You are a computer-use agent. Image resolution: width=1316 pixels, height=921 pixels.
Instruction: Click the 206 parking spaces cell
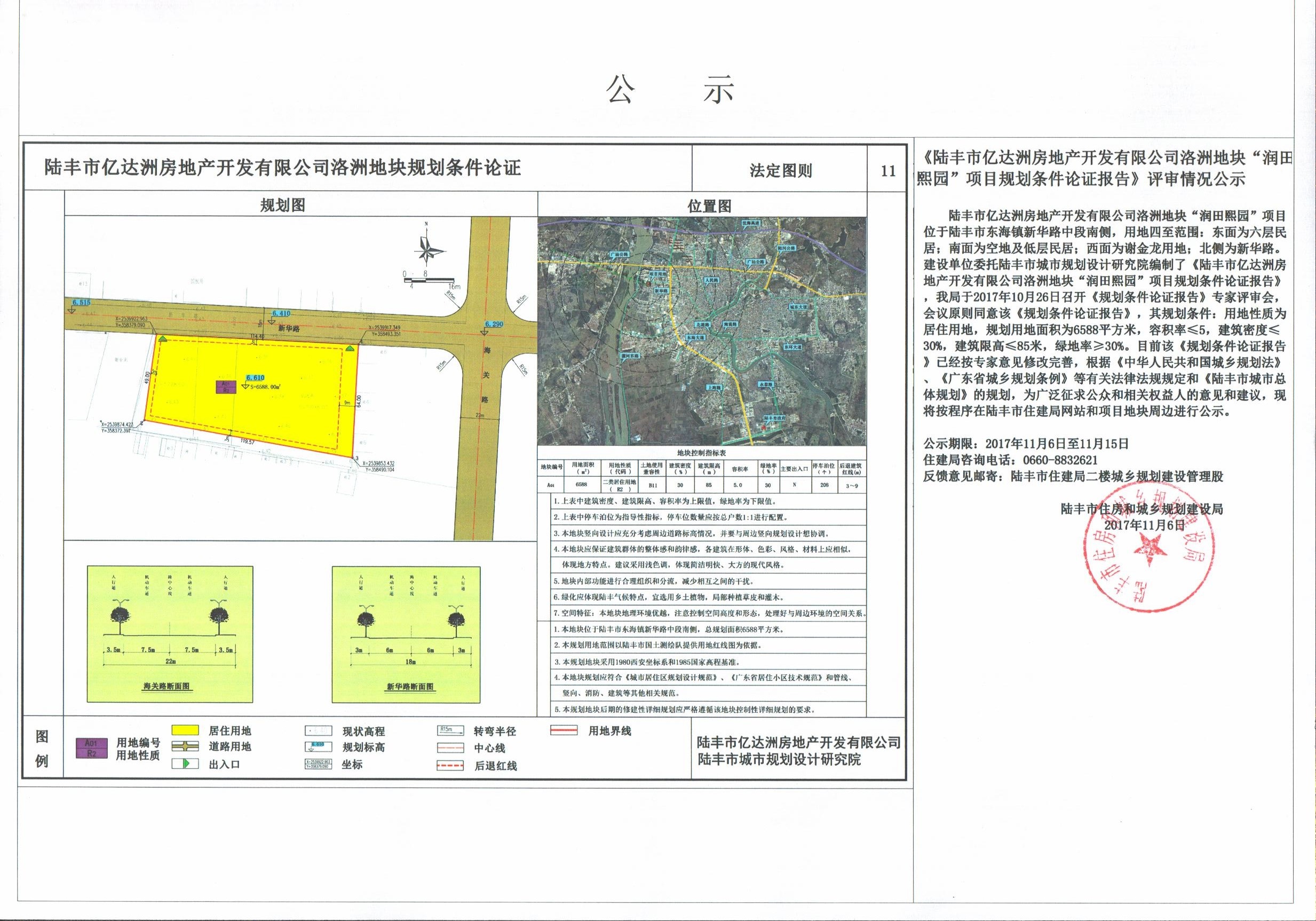tap(824, 485)
